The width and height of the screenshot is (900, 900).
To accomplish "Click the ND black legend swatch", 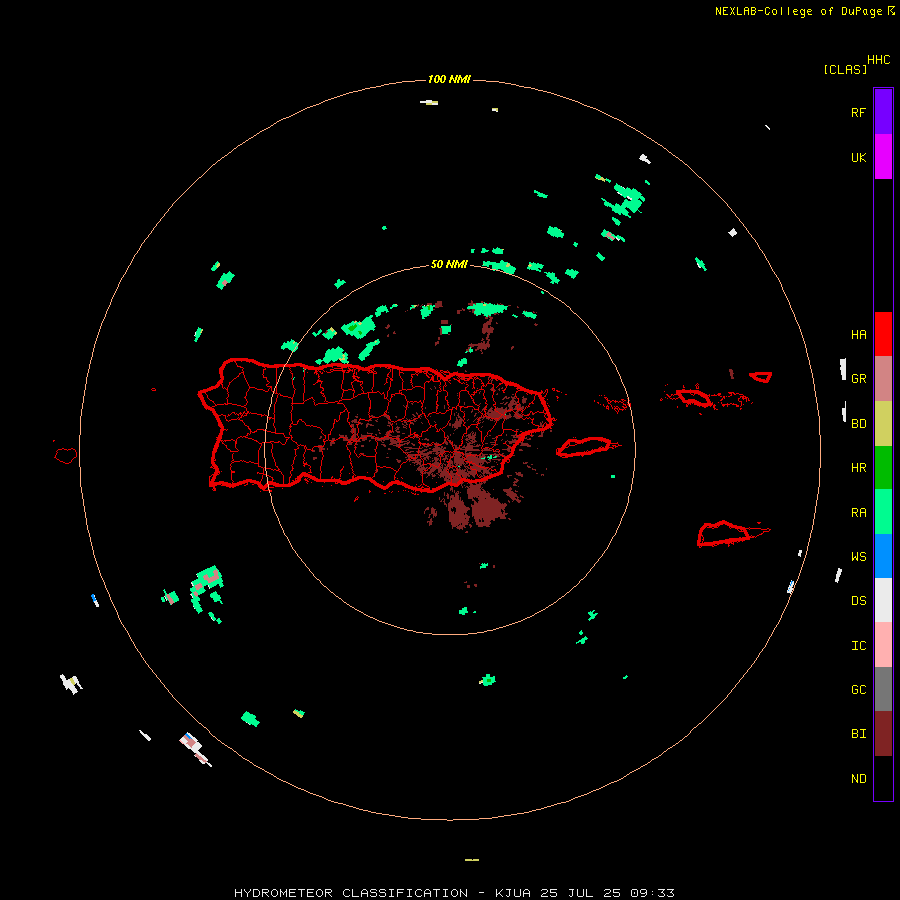I will coord(883,778).
